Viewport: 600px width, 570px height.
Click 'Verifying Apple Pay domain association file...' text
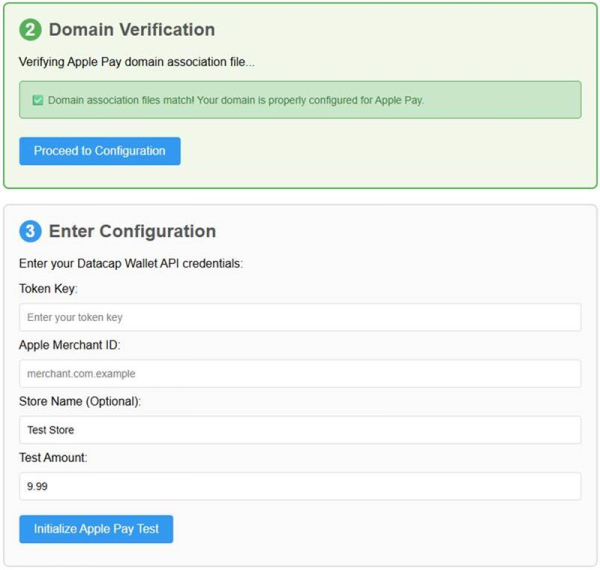(x=137, y=62)
